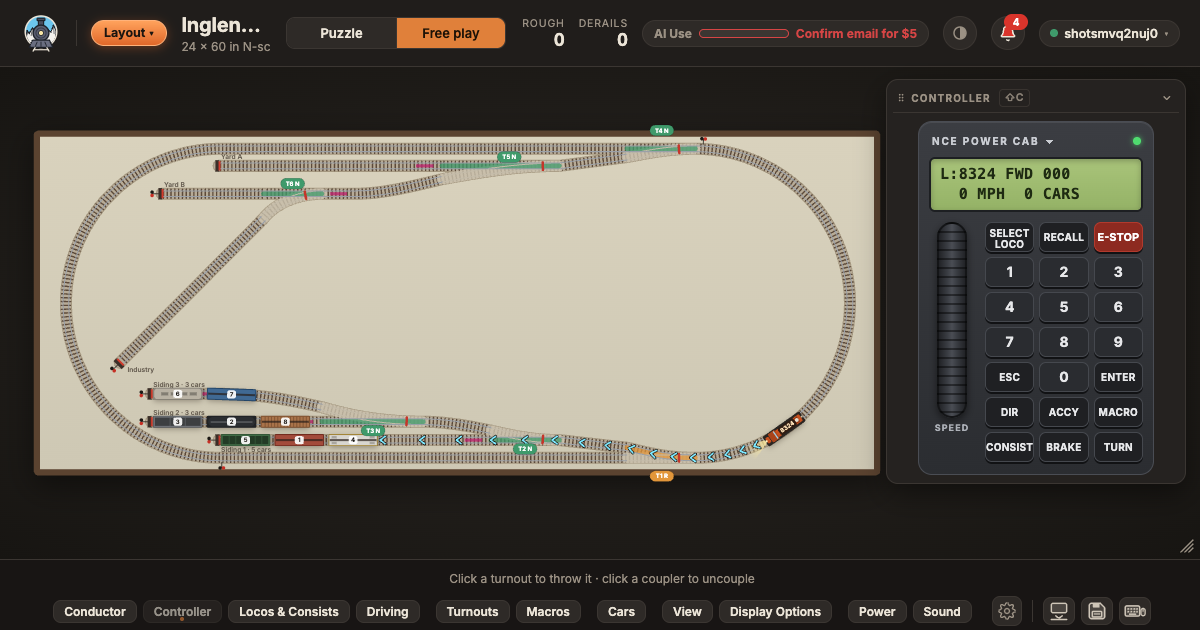The image size is (1200, 630).
Task: Click the Inglen... layout title
Action: pos(221,26)
